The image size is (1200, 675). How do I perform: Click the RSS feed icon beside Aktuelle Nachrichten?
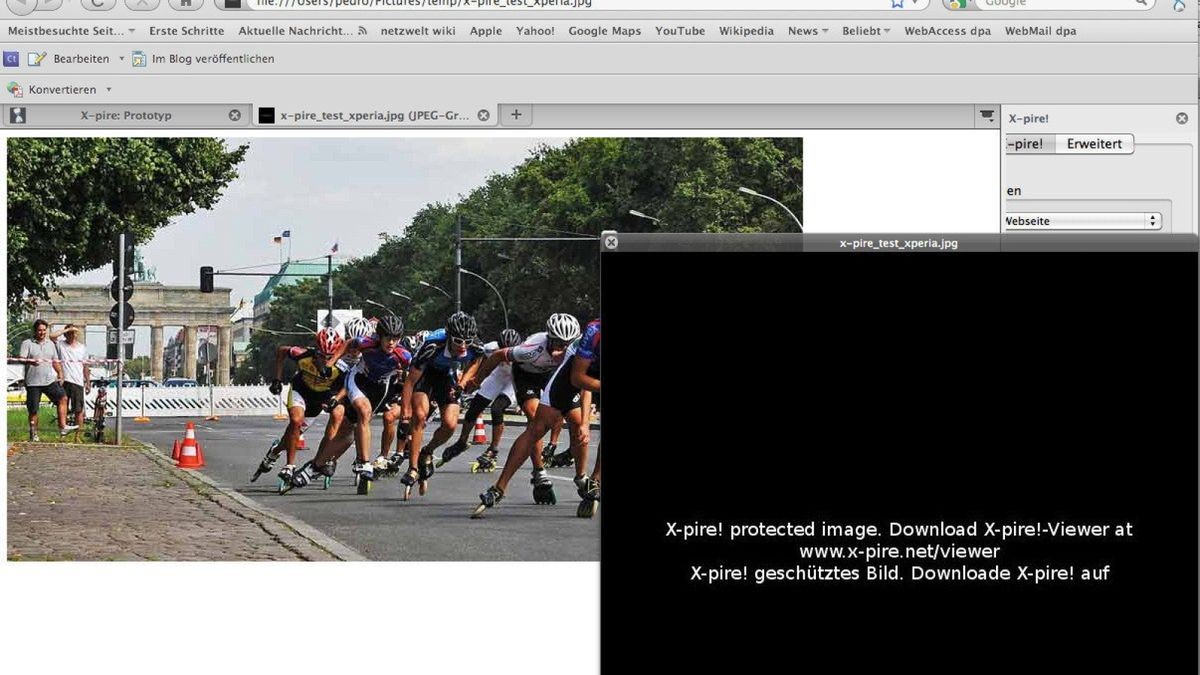362,31
